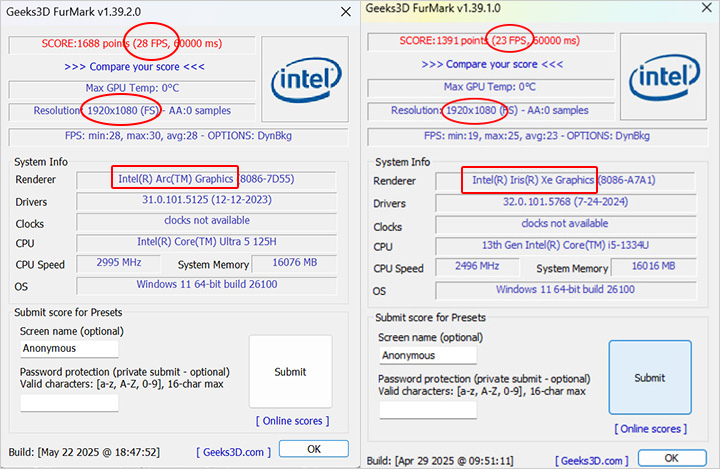Visit Geeks3D.com link in v1.39.1.0 window
Screen dimensions: 720x469
(x=592, y=460)
